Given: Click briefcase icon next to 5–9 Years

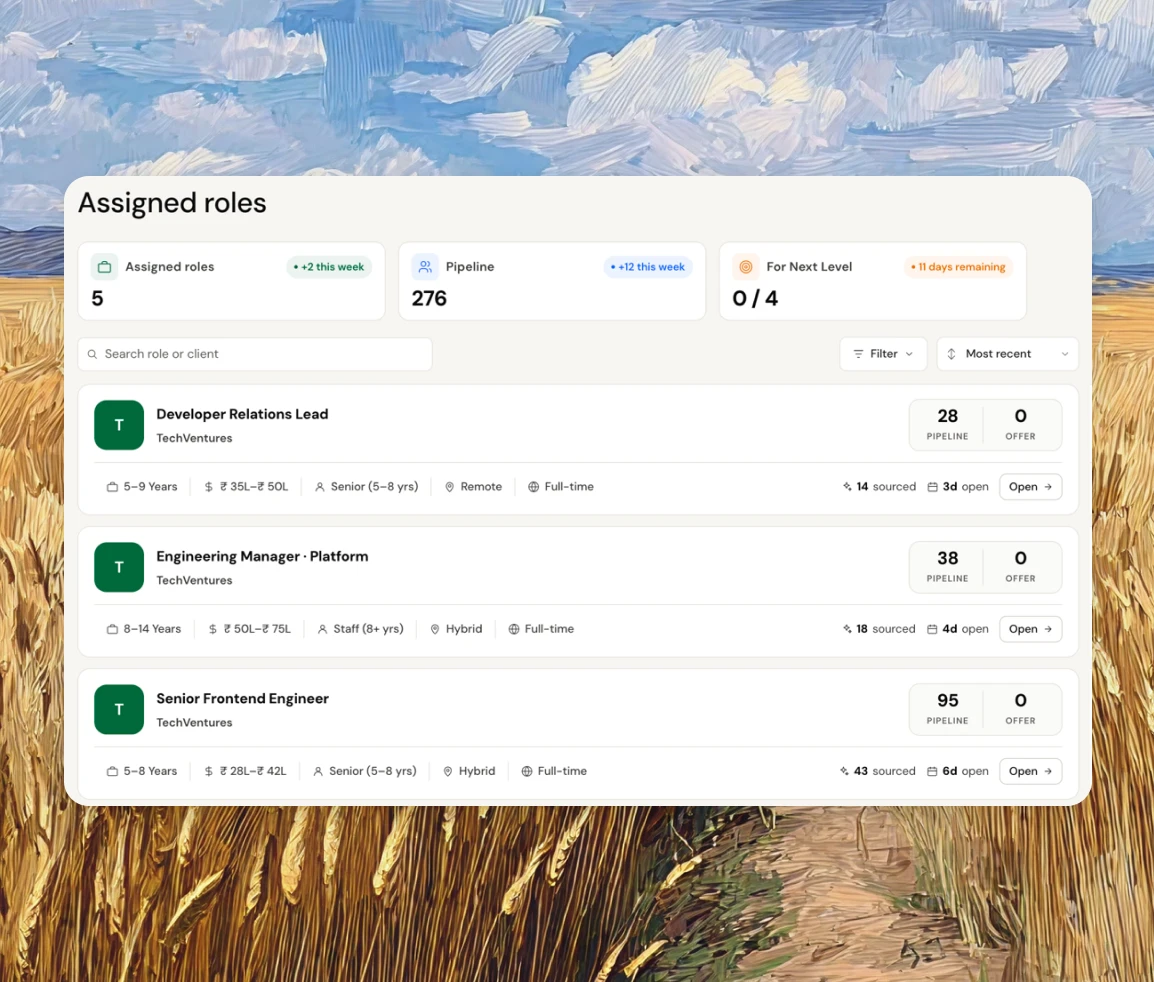Looking at the screenshot, I should [x=113, y=487].
